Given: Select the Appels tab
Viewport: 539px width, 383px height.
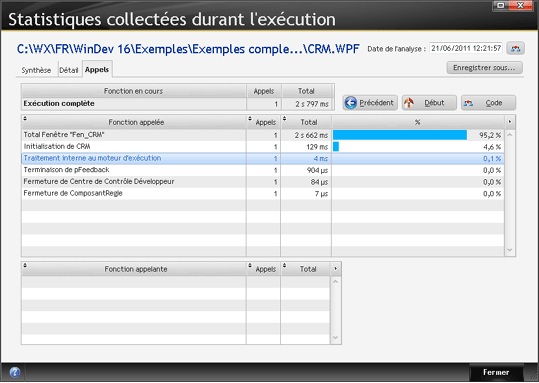Looking at the screenshot, I should (x=97, y=69).
